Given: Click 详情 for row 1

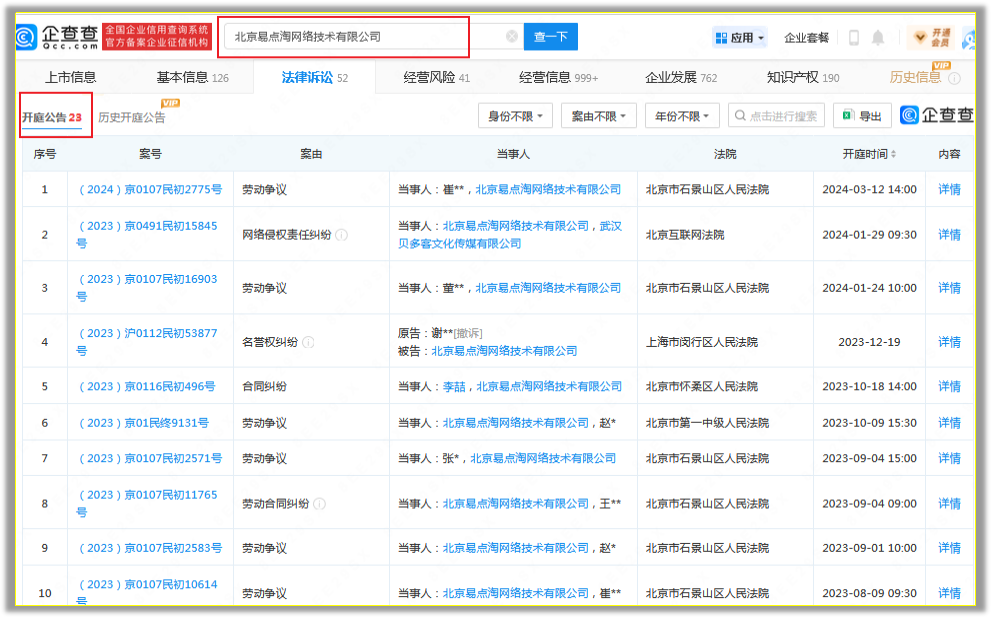Looking at the screenshot, I should (949, 190).
